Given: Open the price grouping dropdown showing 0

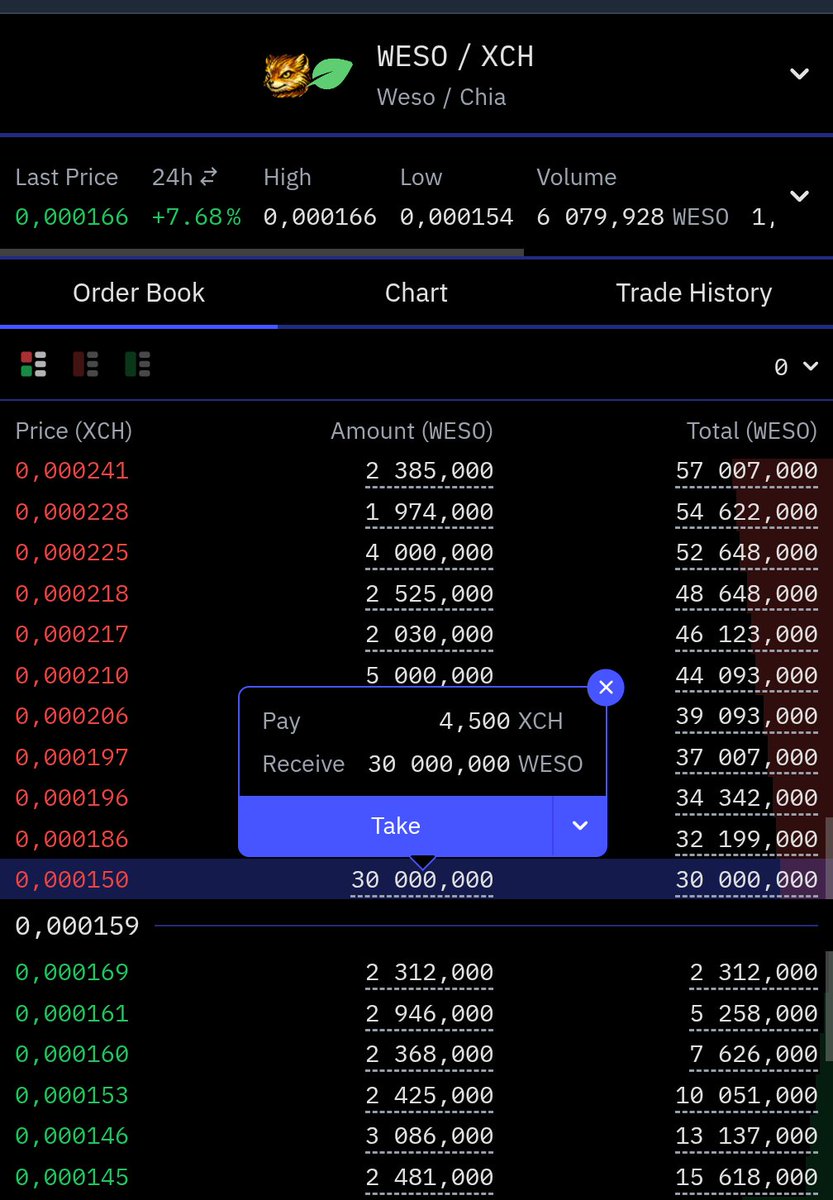Looking at the screenshot, I should [796, 367].
